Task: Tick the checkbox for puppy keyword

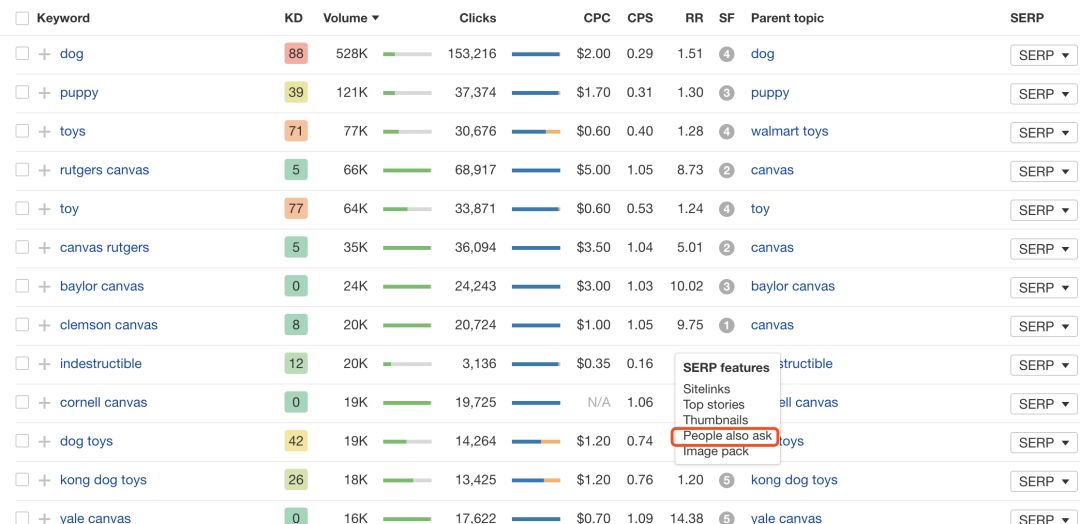Action: pos(22,92)
